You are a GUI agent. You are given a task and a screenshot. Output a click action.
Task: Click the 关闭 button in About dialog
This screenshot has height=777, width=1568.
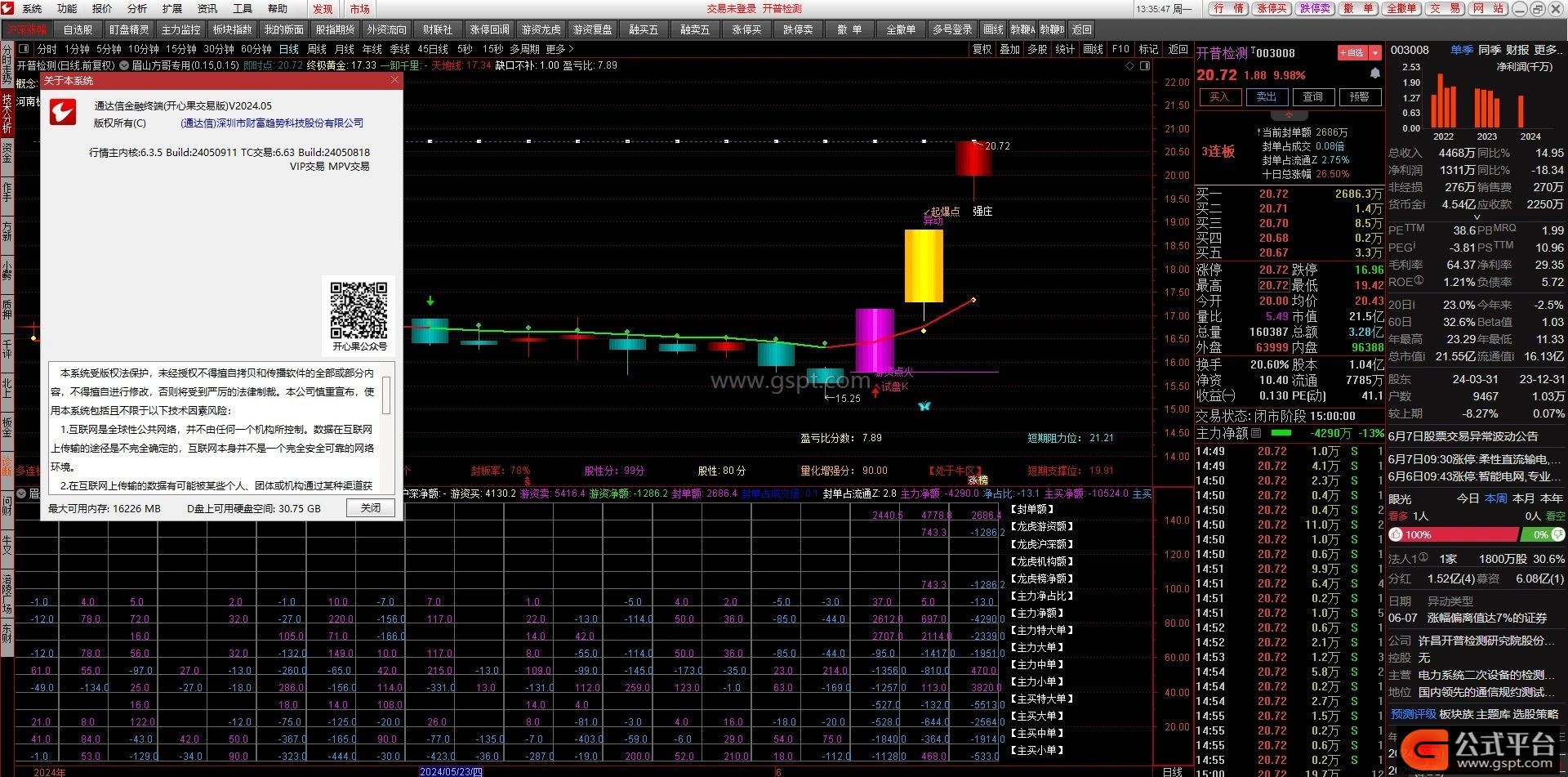[x=371, y=508]
